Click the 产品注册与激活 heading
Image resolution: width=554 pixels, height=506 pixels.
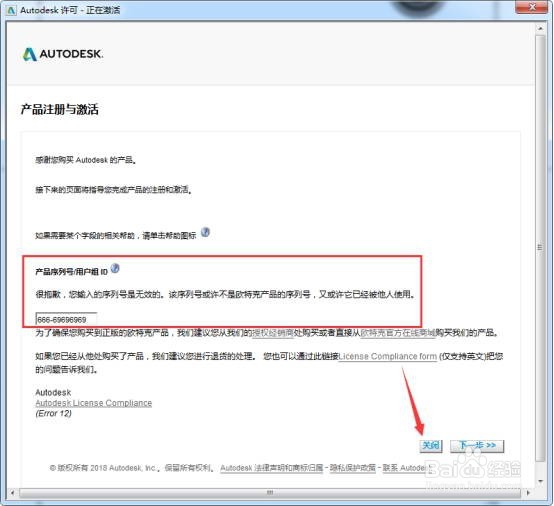coord(59,109)
